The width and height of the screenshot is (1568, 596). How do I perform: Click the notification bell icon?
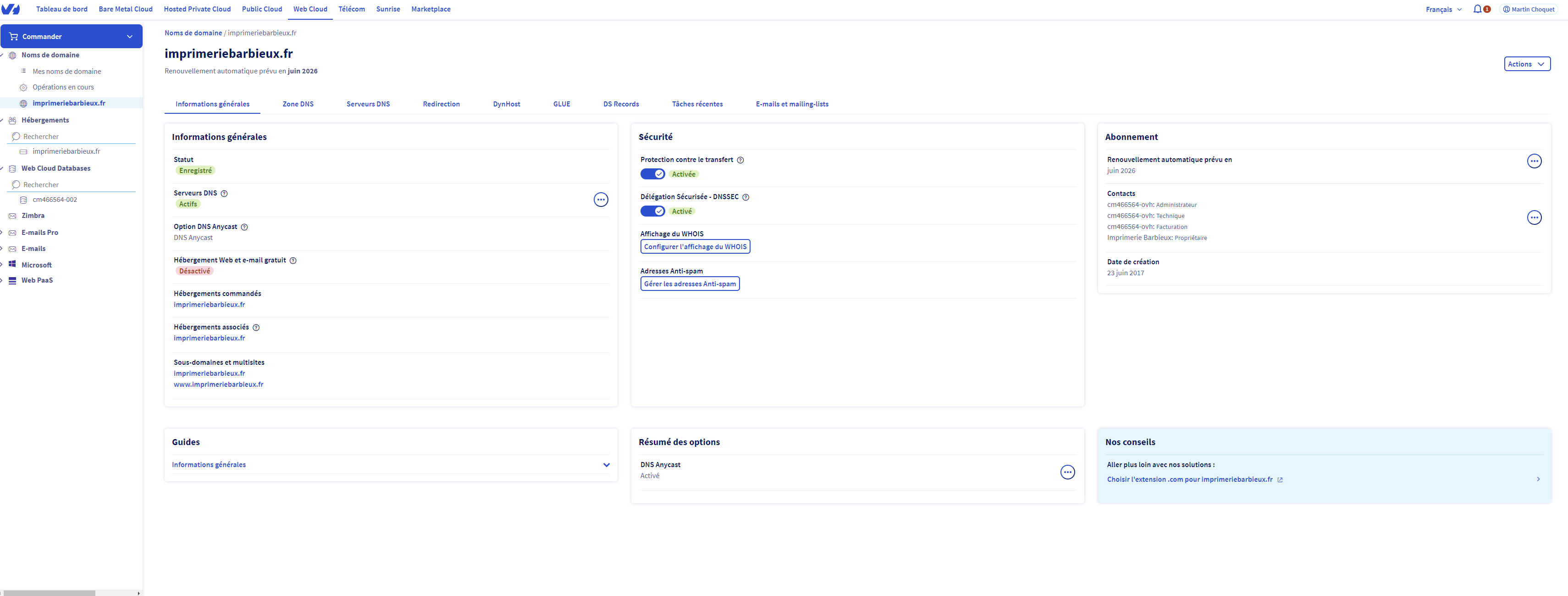(x=1477, y=9)
